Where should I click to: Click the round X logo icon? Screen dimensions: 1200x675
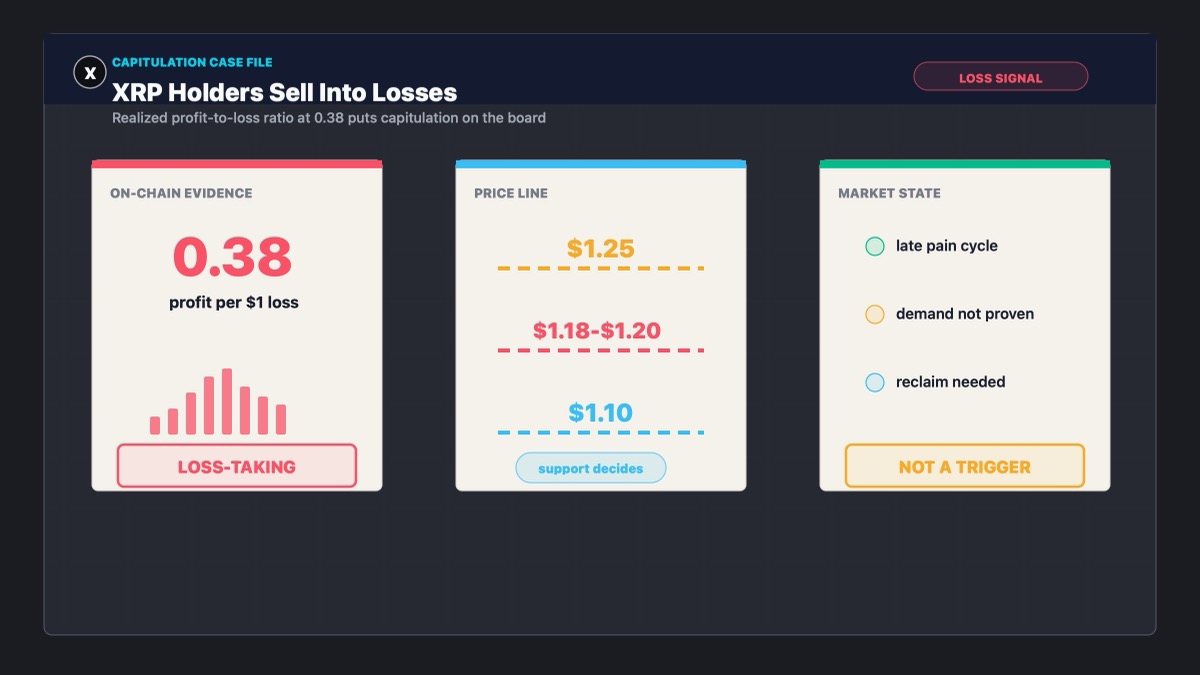click(x=90, y=72)
